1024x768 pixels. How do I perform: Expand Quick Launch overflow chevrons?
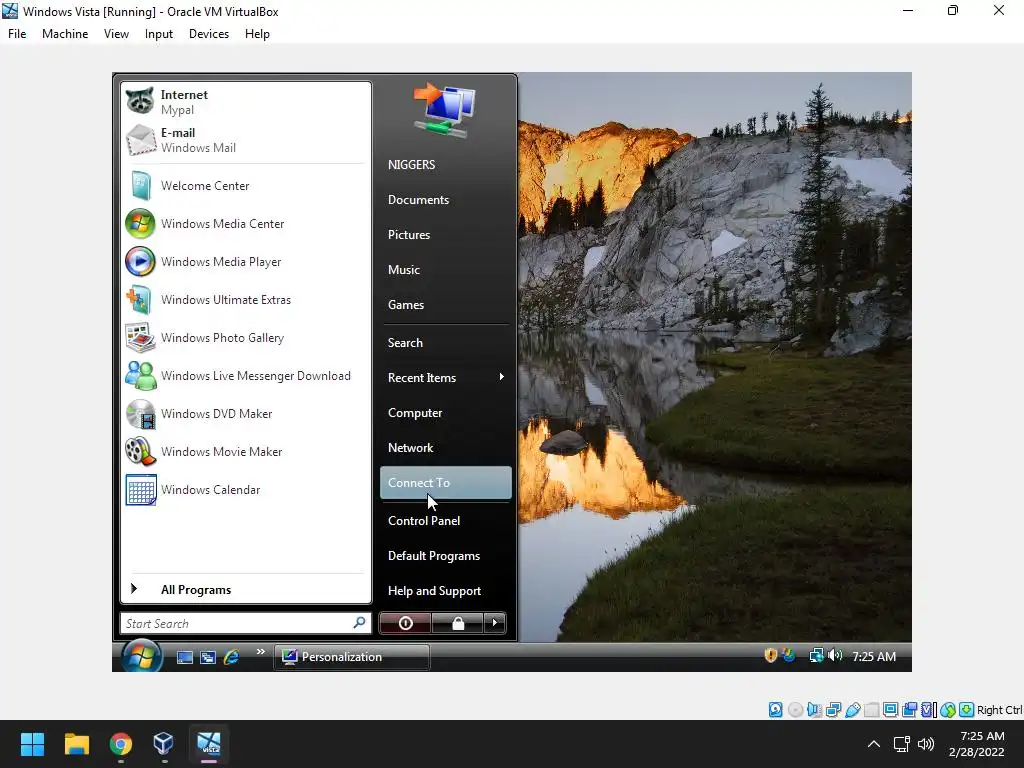(x=261, y=651)
